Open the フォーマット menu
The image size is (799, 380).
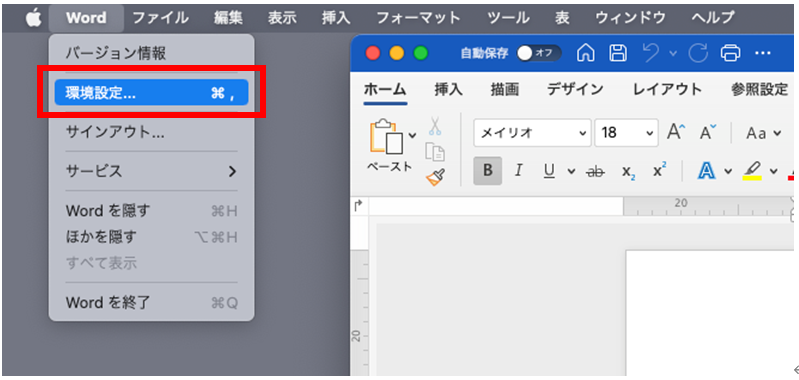point(418,18)
